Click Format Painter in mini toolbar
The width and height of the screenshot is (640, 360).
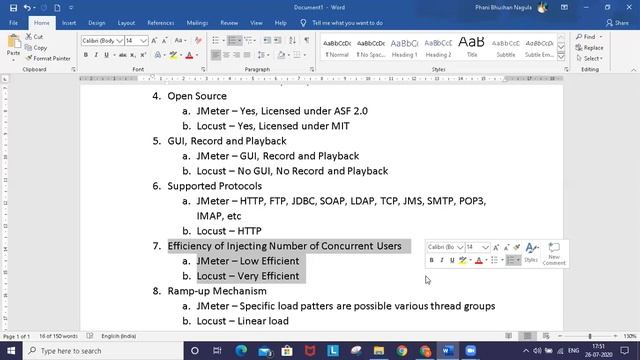click(517, 247)
